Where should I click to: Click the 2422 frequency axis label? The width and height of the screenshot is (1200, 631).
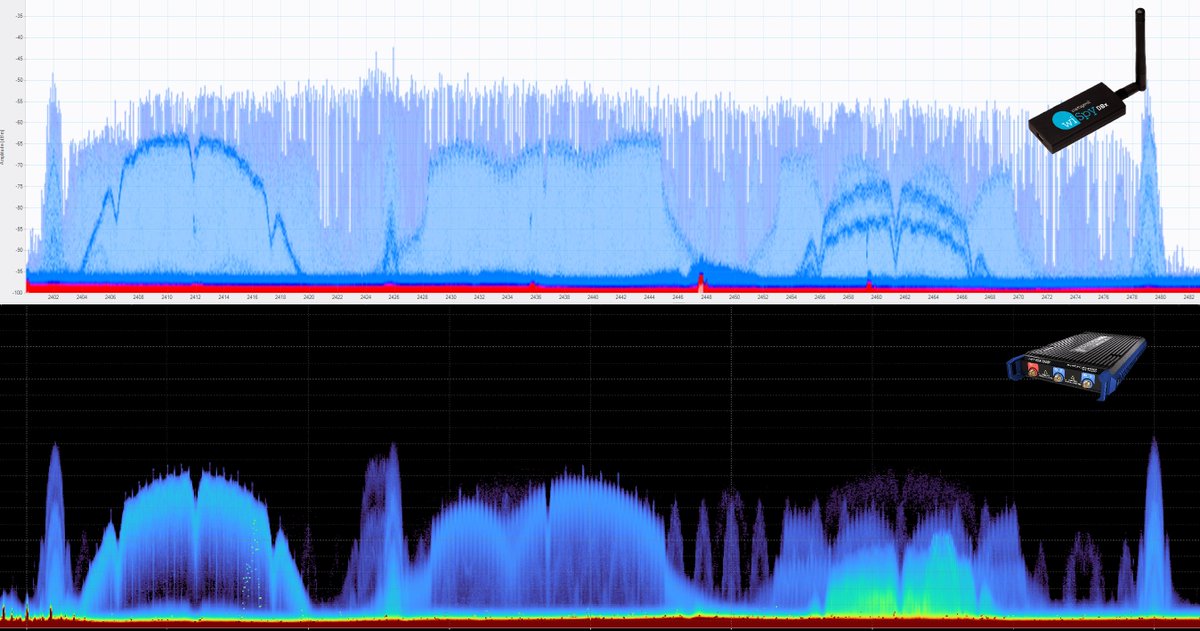pyautogui.click(x=337, y=297)
